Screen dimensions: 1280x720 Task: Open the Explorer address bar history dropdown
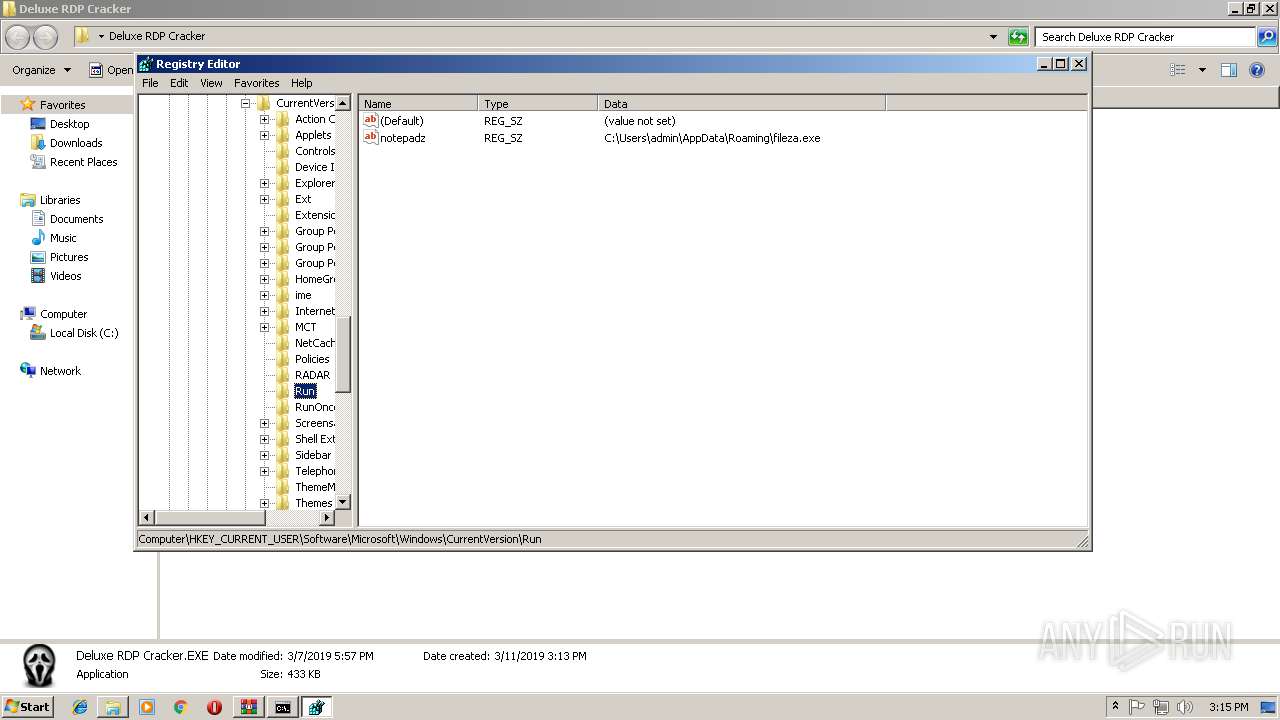click(993, 37)
